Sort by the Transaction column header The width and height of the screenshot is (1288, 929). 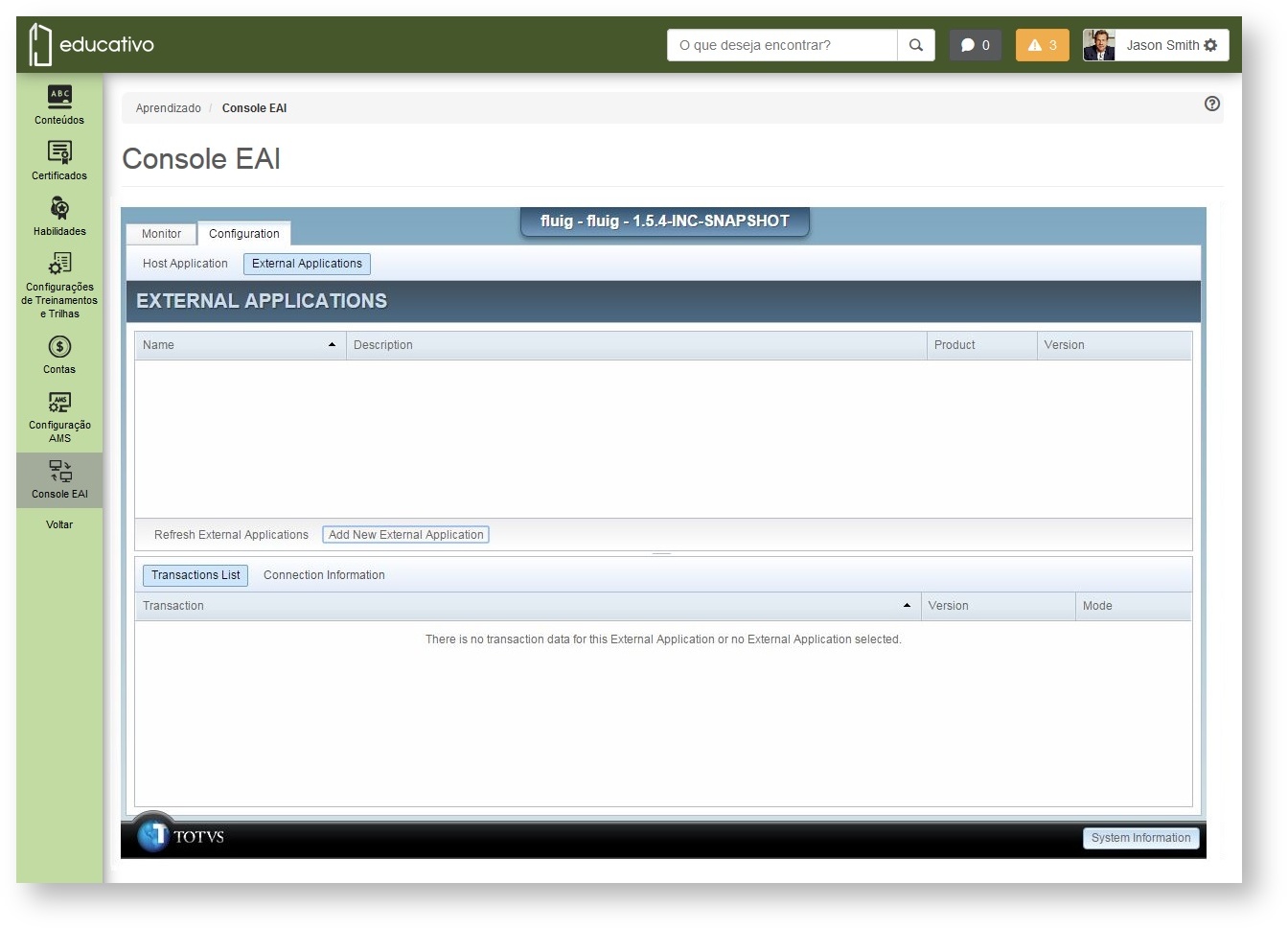click(527, 606)
